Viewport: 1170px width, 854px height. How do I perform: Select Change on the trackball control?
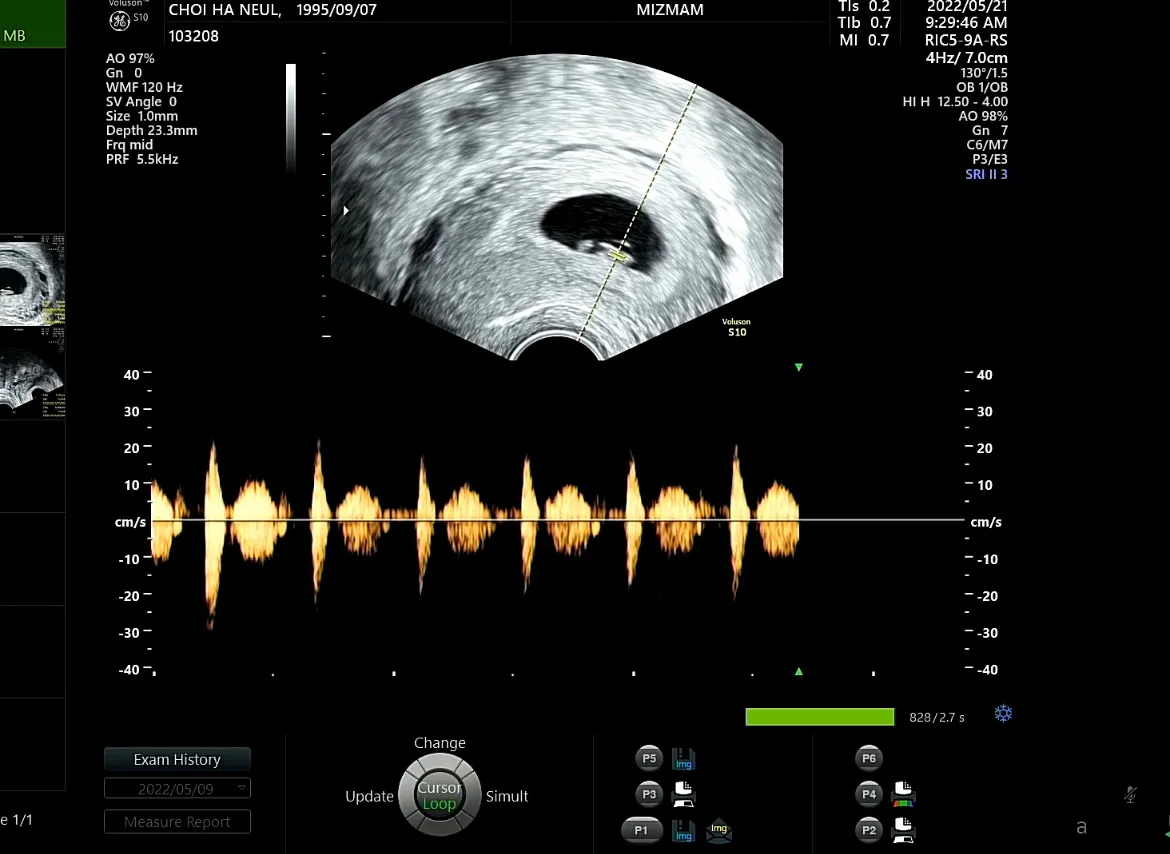(x=439, y=743)
